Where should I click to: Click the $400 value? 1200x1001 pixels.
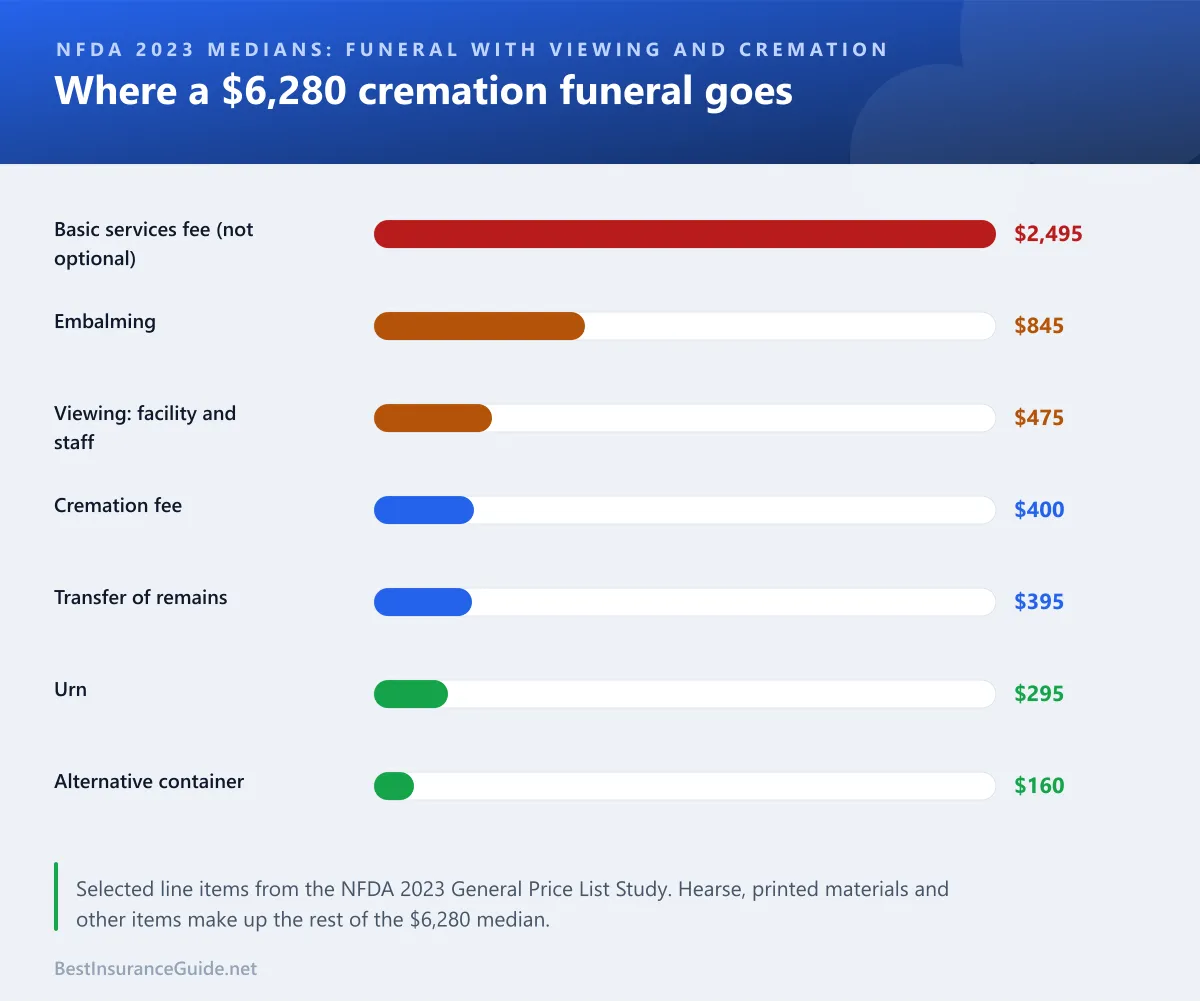[1039, 510]
